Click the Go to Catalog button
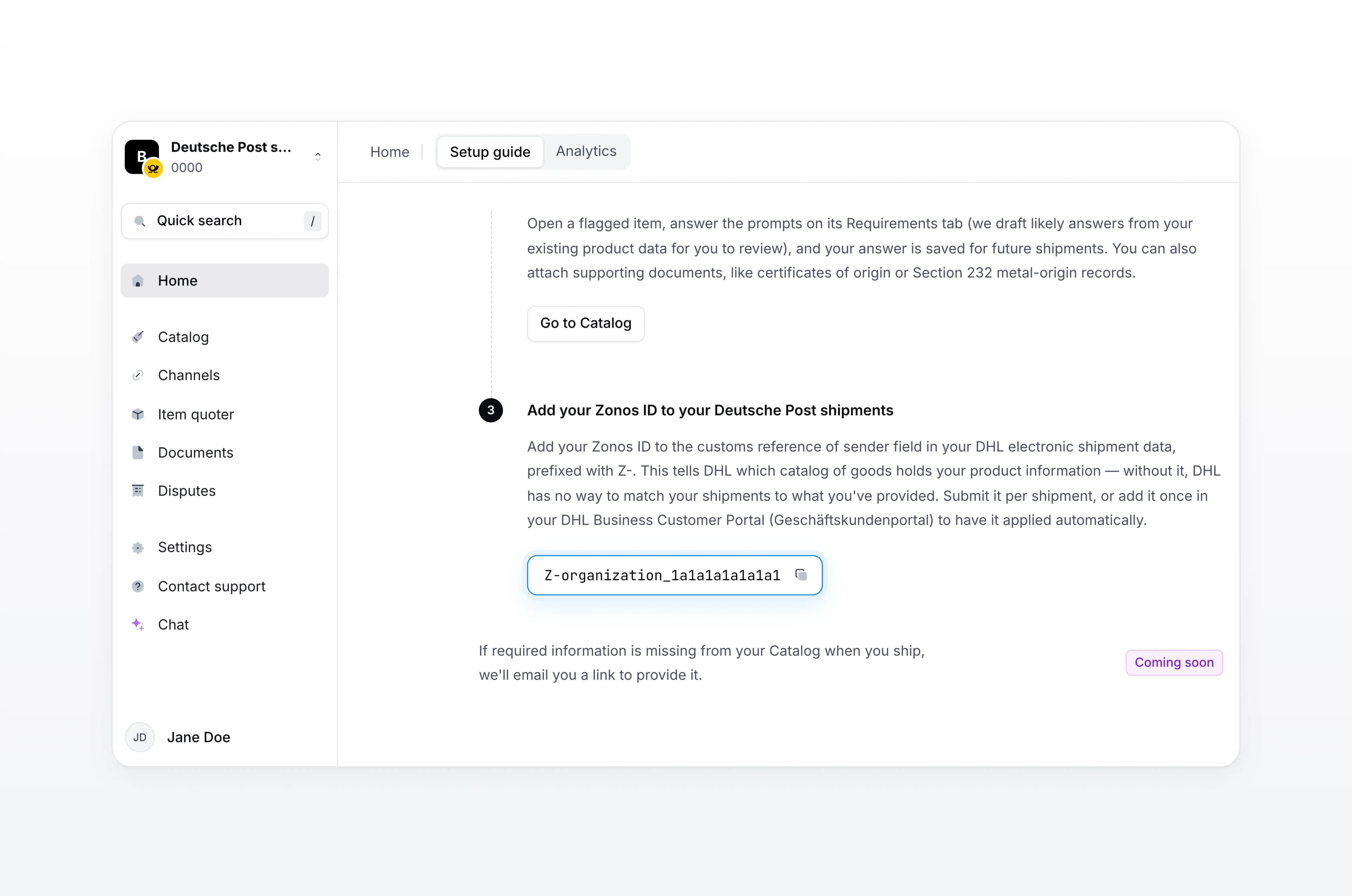Screen dimensions: 1352x896 [586, 323]
